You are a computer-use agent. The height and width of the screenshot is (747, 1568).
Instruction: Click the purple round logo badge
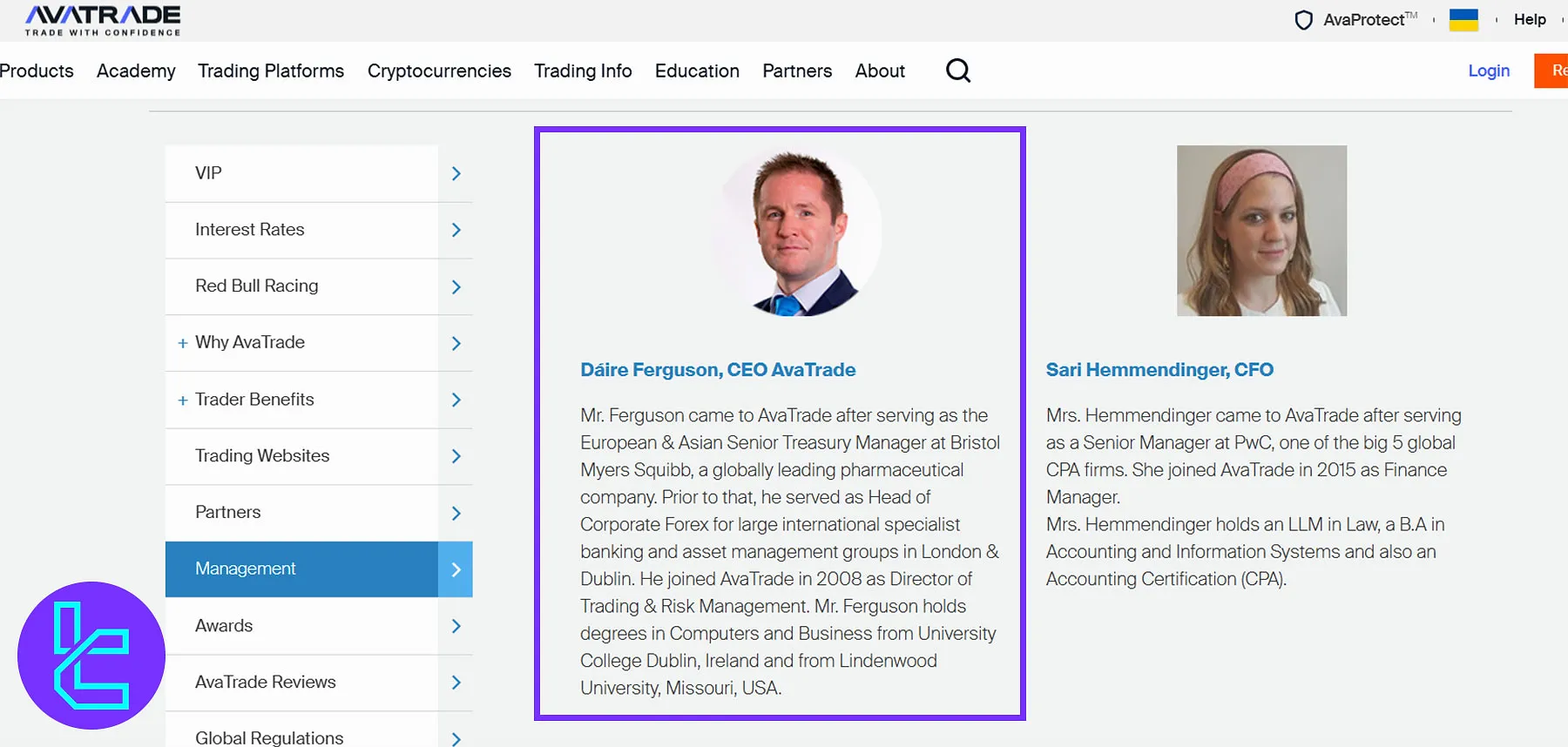91,655
